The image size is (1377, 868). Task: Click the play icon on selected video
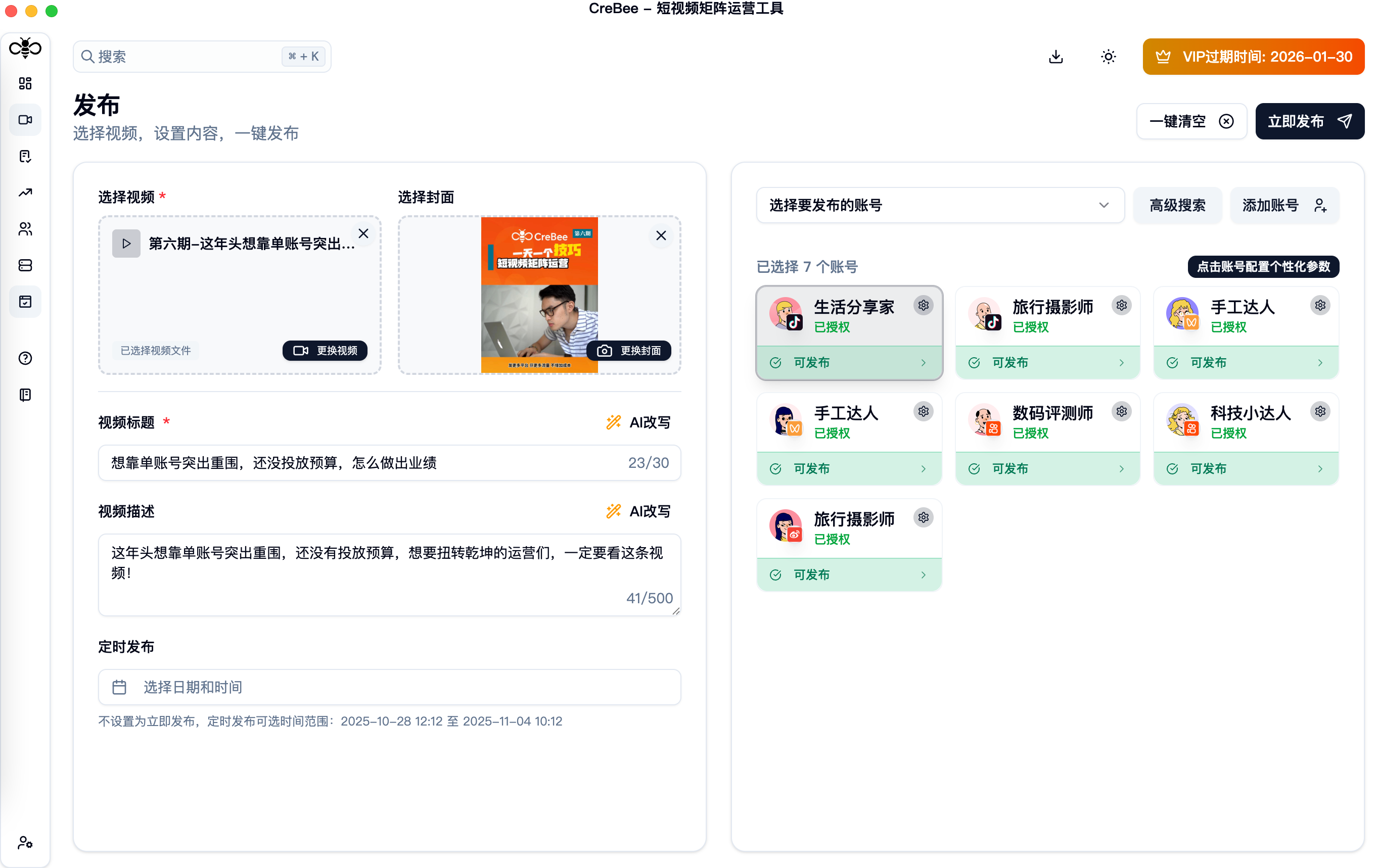point(126,244)
